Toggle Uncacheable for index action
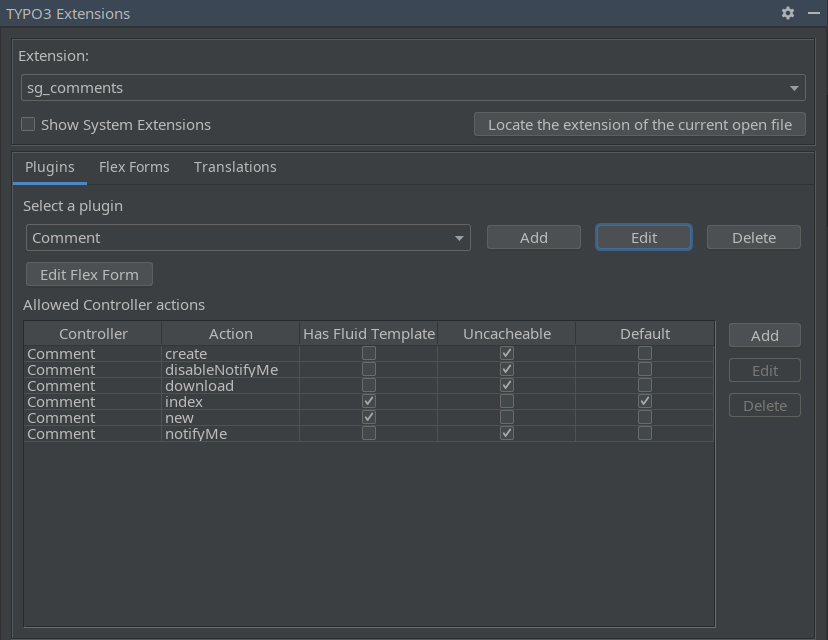Viewport: 828px width, 640px height. tap(507, 401)
